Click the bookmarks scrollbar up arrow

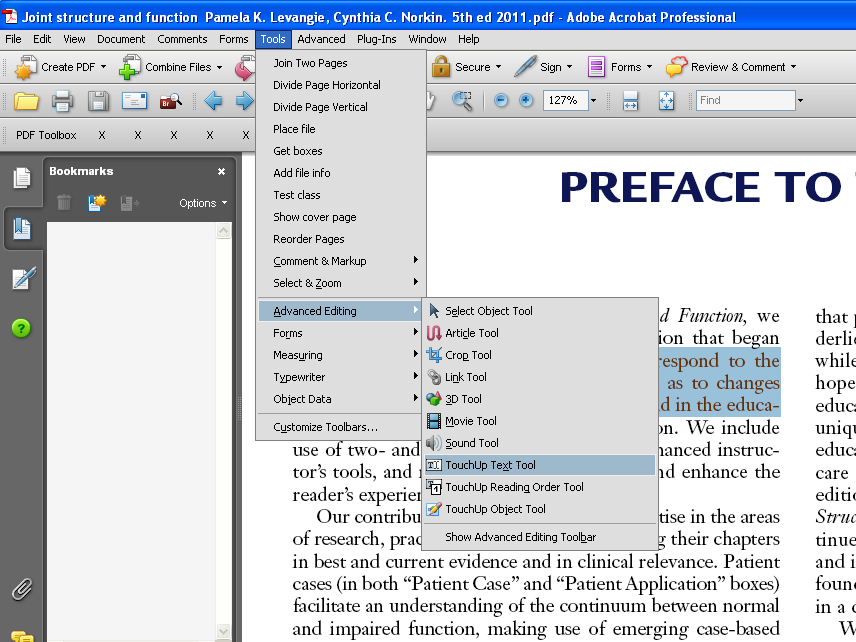click(223, 231)
